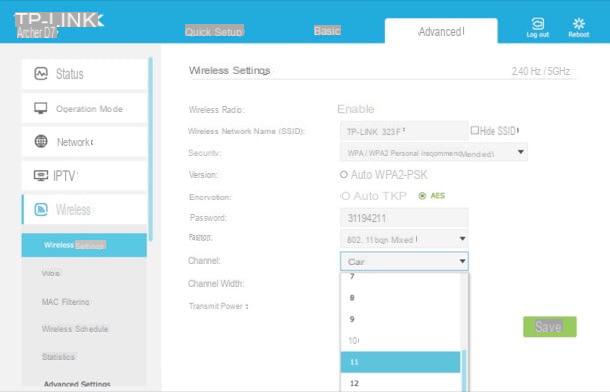Screen dimensions: 610x392
Task: Click the Transmit Power label
Action: [x=218, y=306]
